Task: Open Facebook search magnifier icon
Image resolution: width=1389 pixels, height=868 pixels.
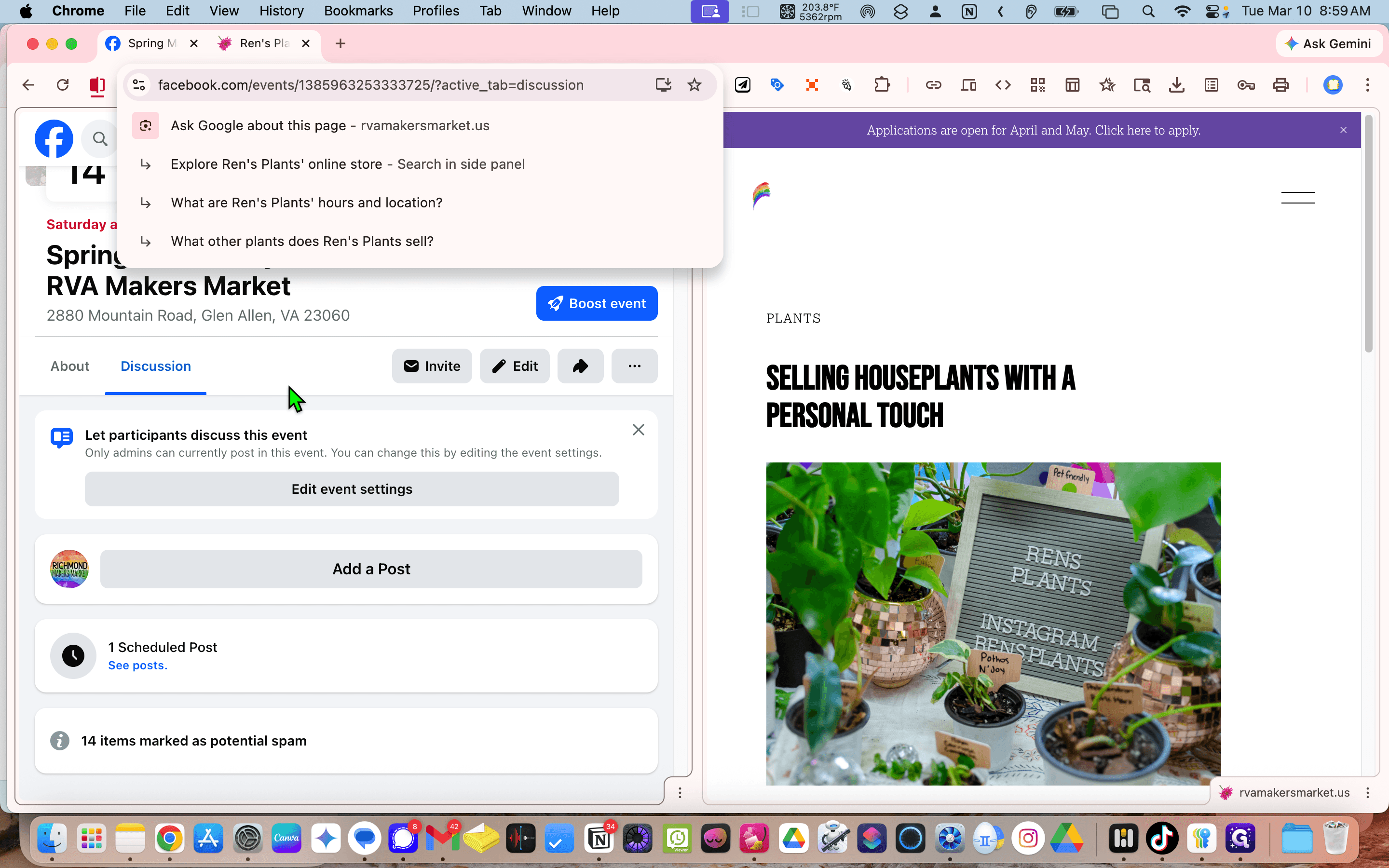Action: click(100, 138)
